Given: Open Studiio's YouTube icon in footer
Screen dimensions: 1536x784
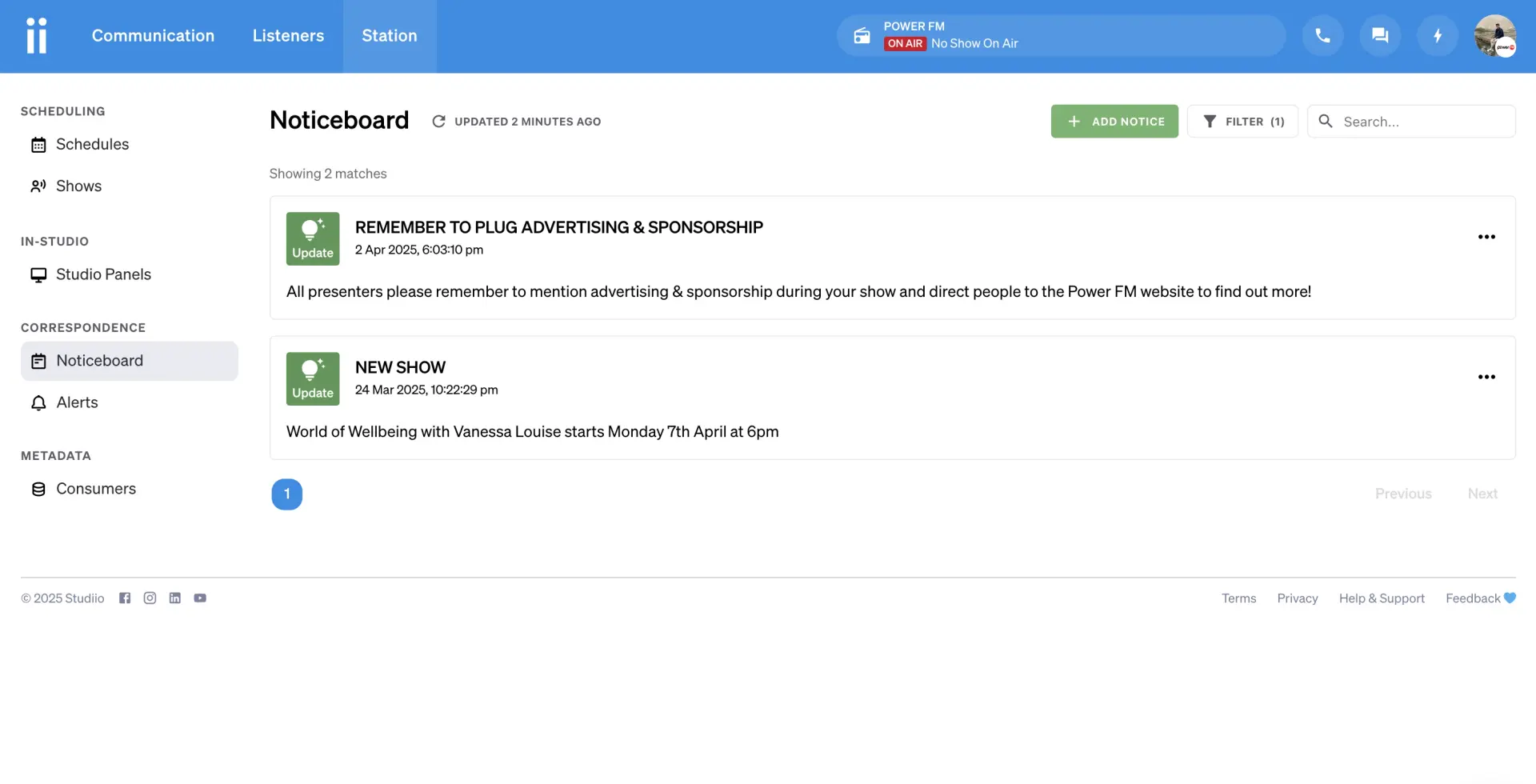Looking at the screenshot, I should pos(200,598).
